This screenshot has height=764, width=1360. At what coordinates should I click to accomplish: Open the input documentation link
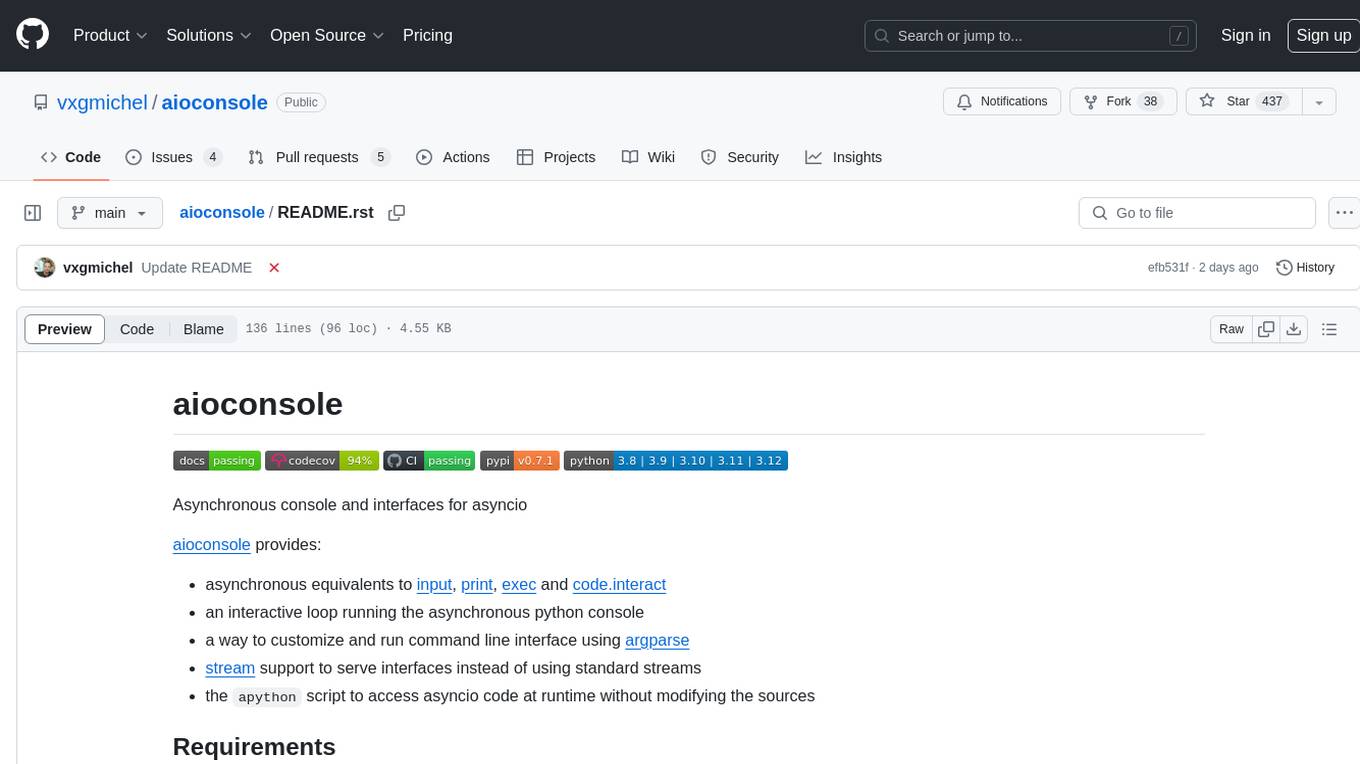pyautogui.click(x=435, y=585)
